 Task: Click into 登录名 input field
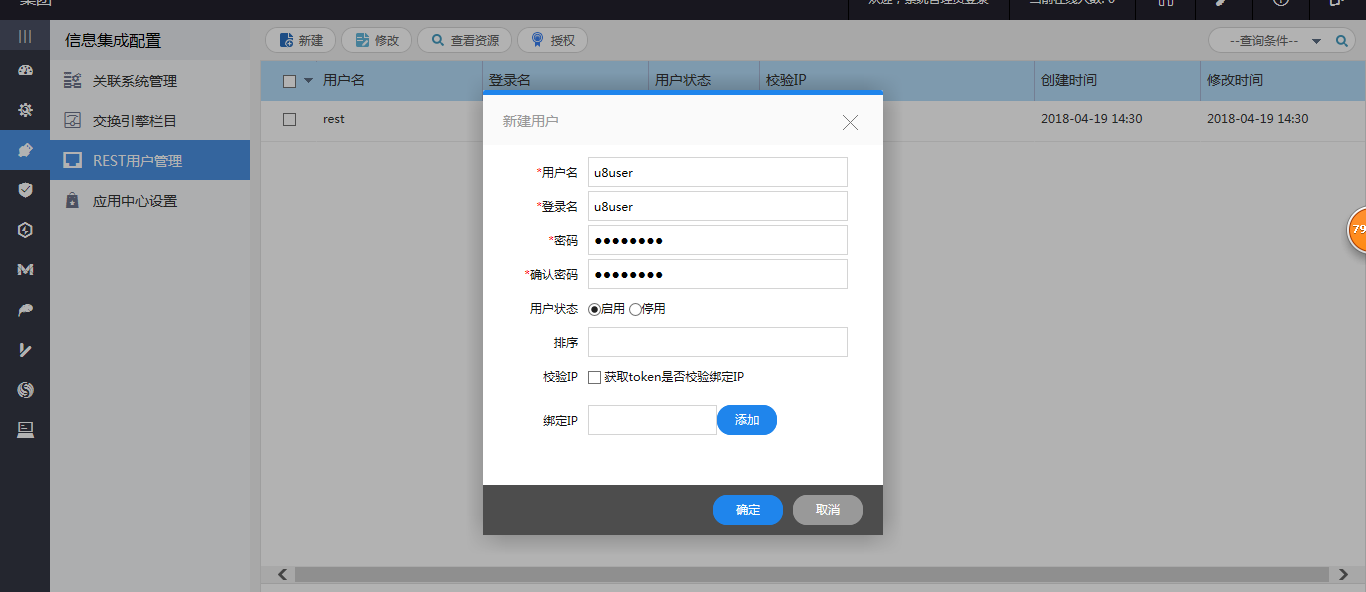(x=718, y=206)
